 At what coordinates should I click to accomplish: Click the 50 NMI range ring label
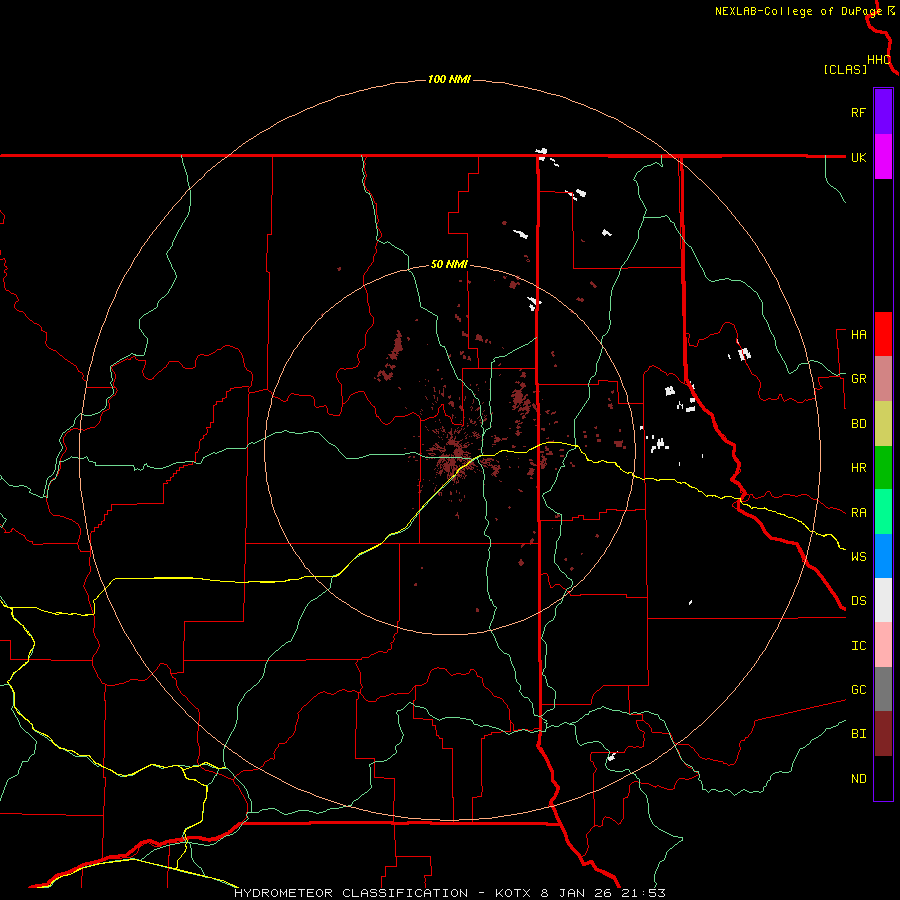coord(449,264)
